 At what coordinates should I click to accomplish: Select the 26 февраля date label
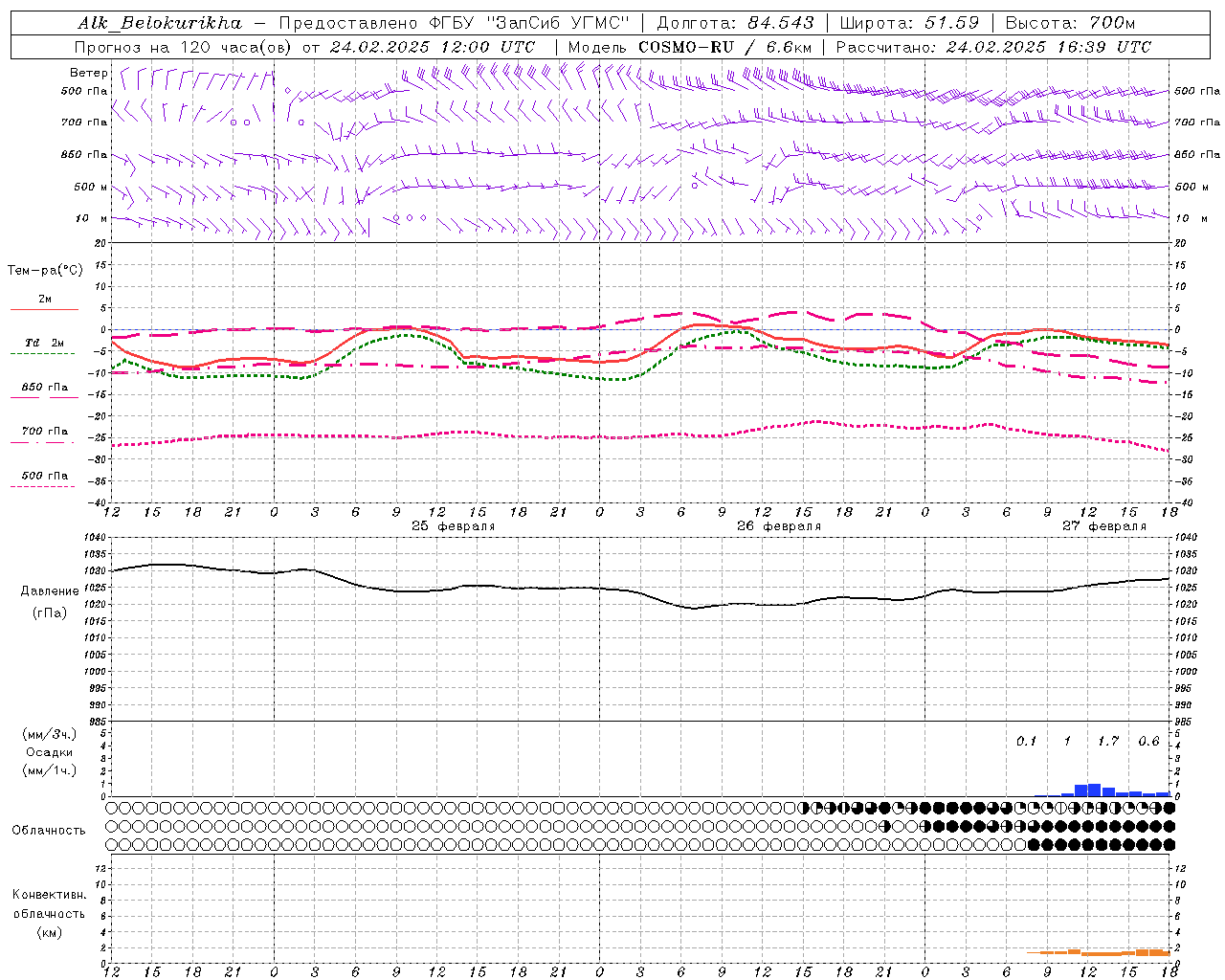pyautogui.click(x=778, y=526)
